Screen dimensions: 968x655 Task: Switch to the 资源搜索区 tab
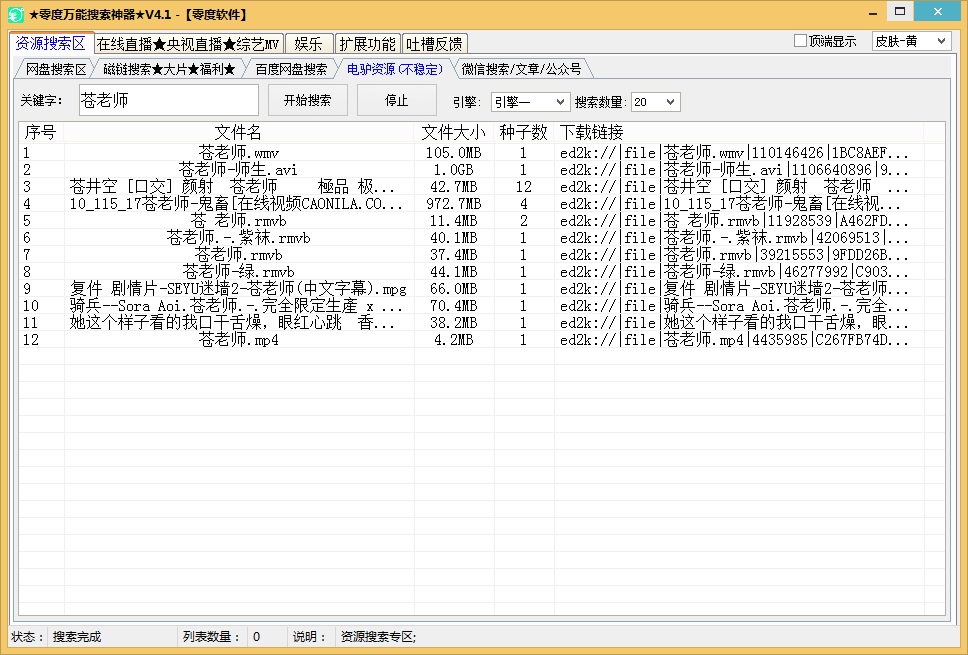51,43
